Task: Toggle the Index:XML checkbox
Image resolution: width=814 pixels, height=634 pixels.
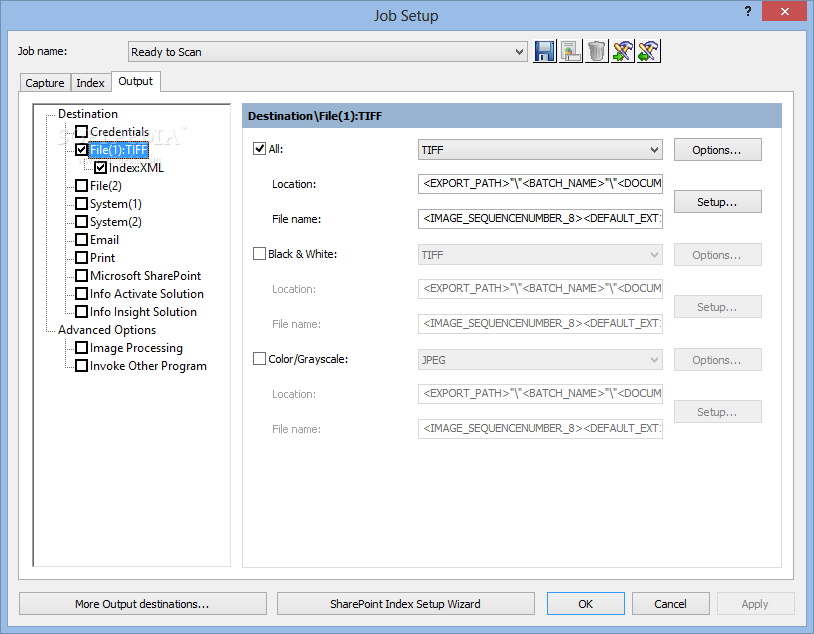Action: coord(101,168)
